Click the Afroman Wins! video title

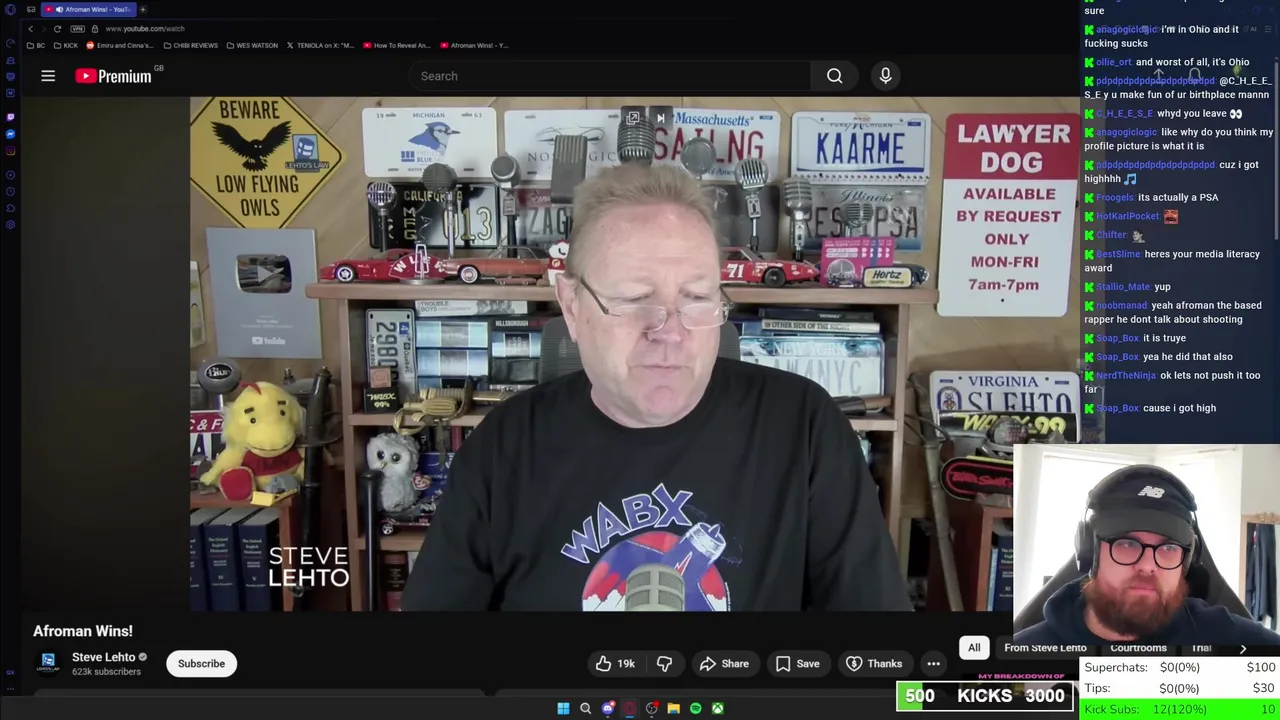83,631
